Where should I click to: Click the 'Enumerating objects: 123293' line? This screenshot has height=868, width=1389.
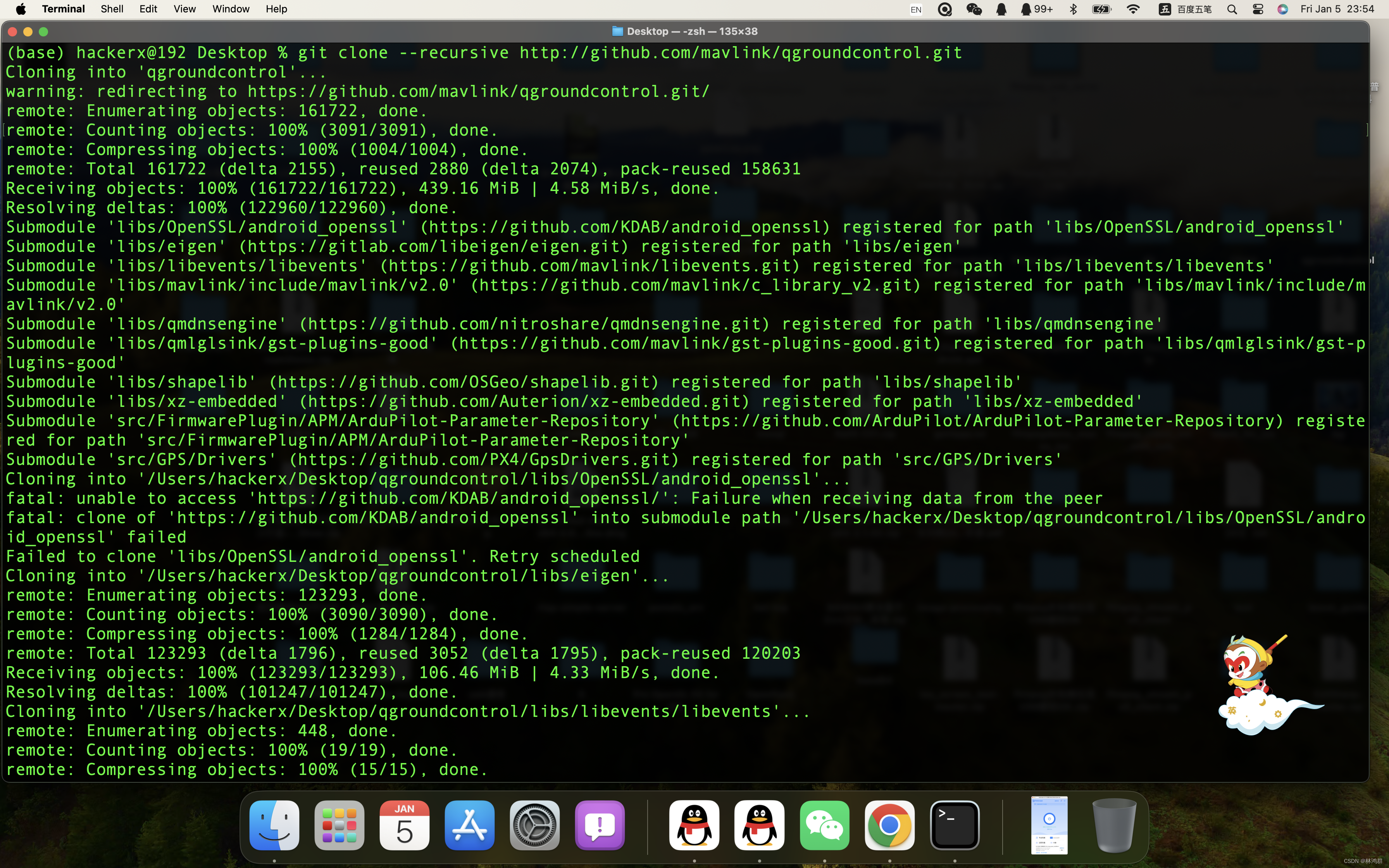pos(217,595)
